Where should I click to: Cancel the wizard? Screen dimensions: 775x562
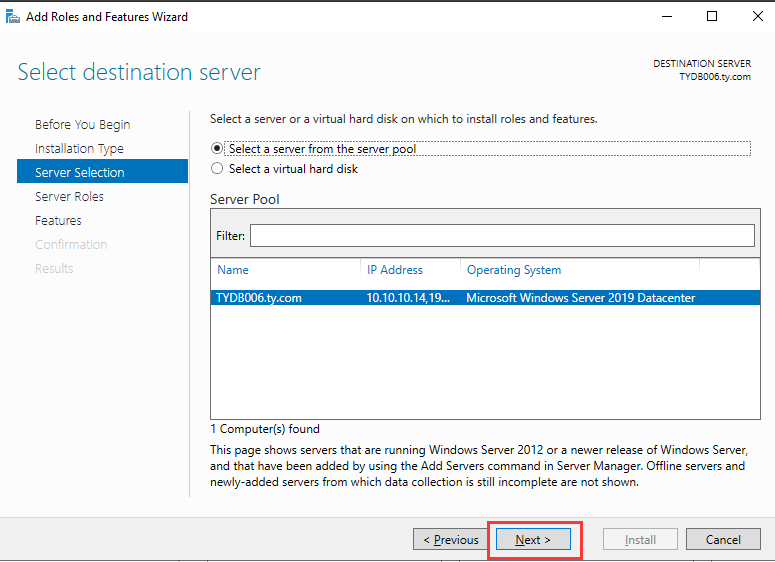pos(723,540)
